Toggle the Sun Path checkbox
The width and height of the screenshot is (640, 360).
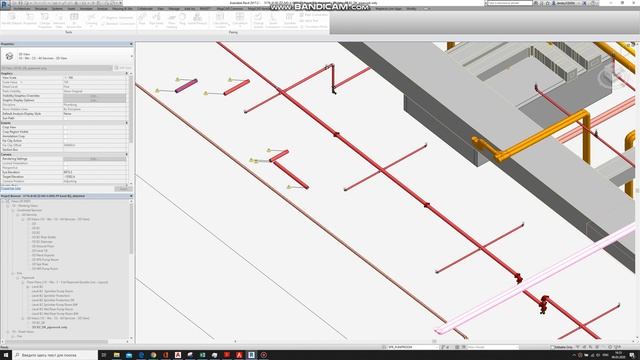tap(66, 118)
